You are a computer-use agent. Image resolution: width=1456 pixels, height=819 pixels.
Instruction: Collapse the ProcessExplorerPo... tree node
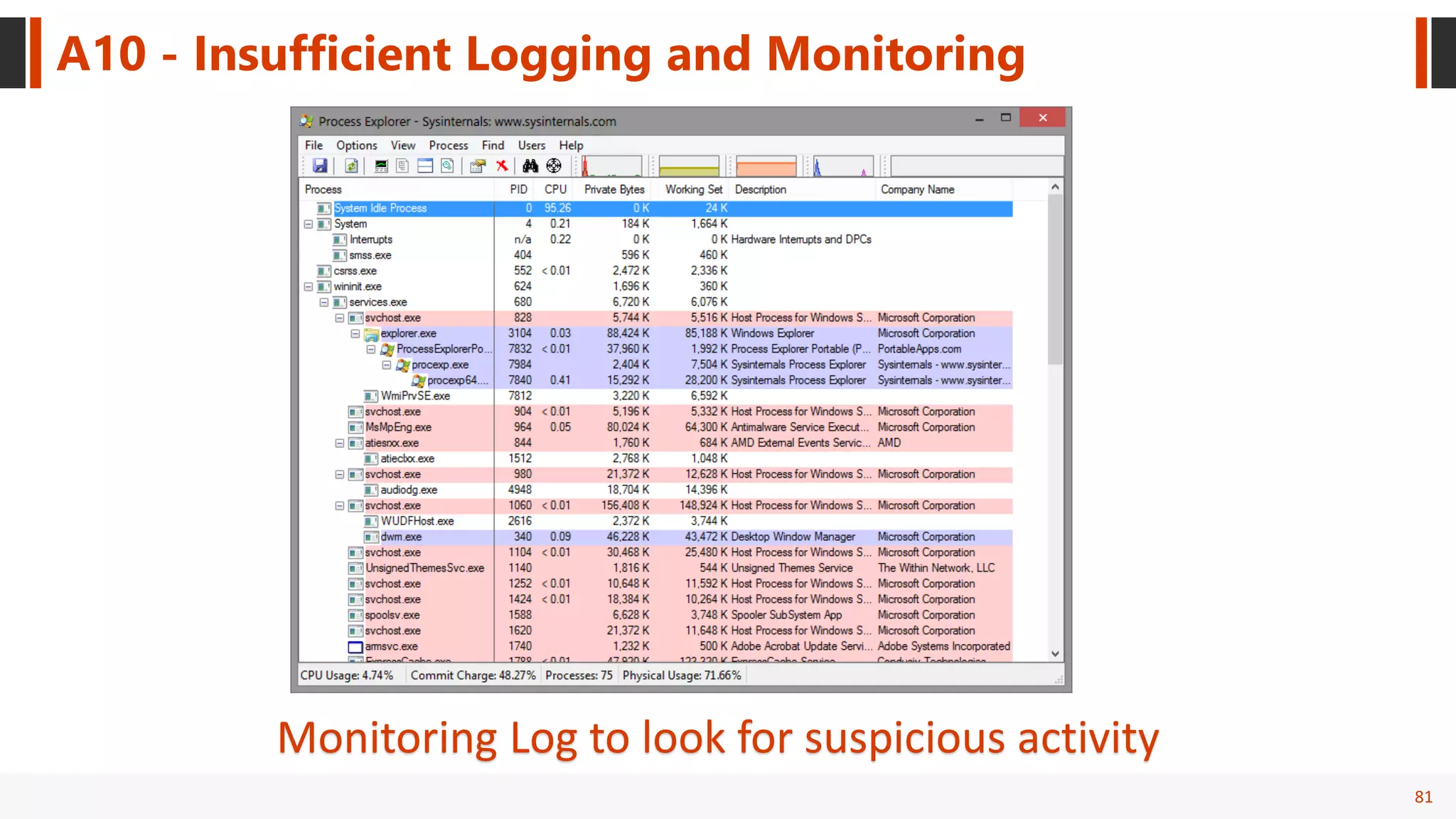pyautogui.click(x=371, y=349)
